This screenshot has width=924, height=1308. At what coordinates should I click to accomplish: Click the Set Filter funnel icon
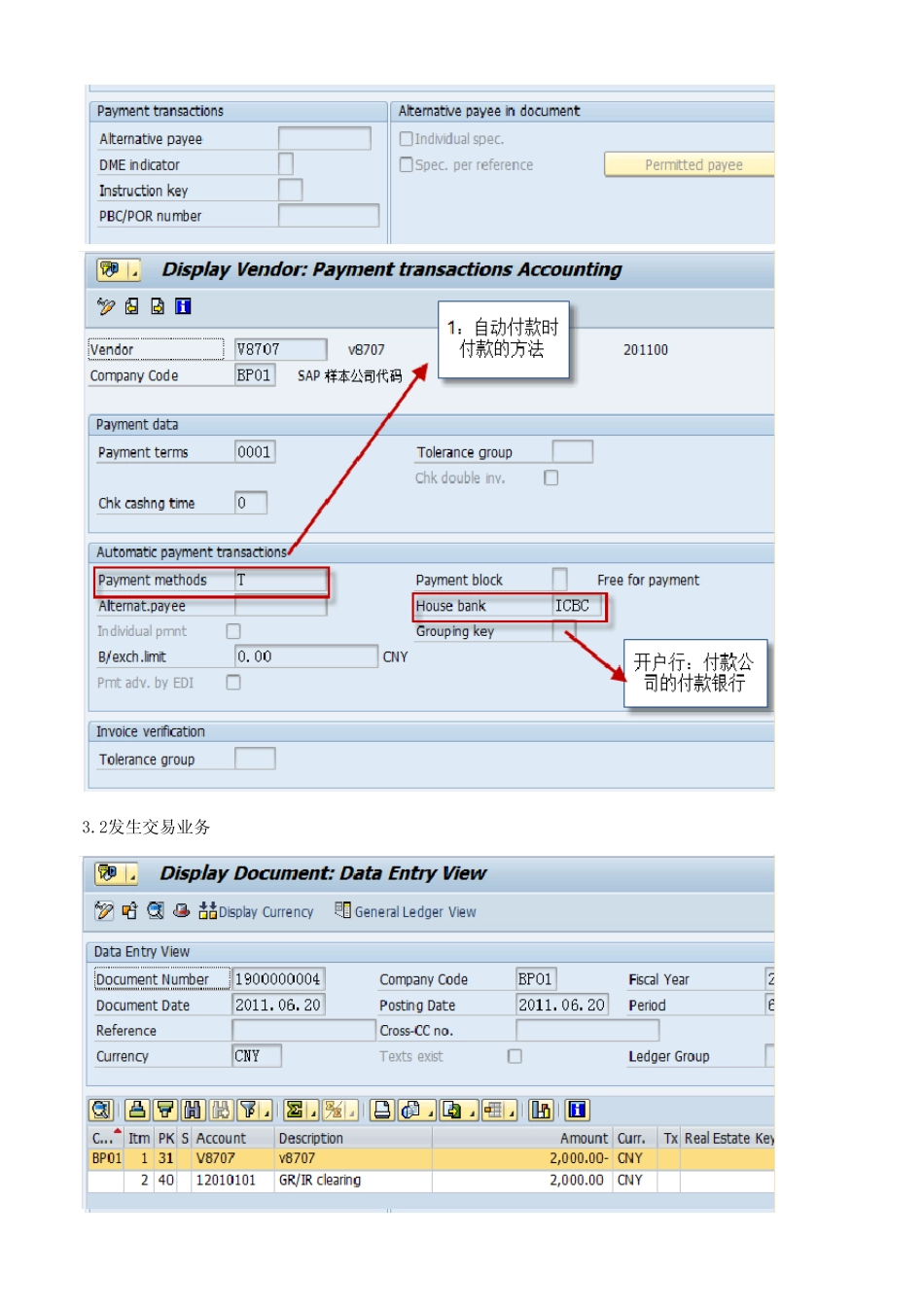[249, 1110]
